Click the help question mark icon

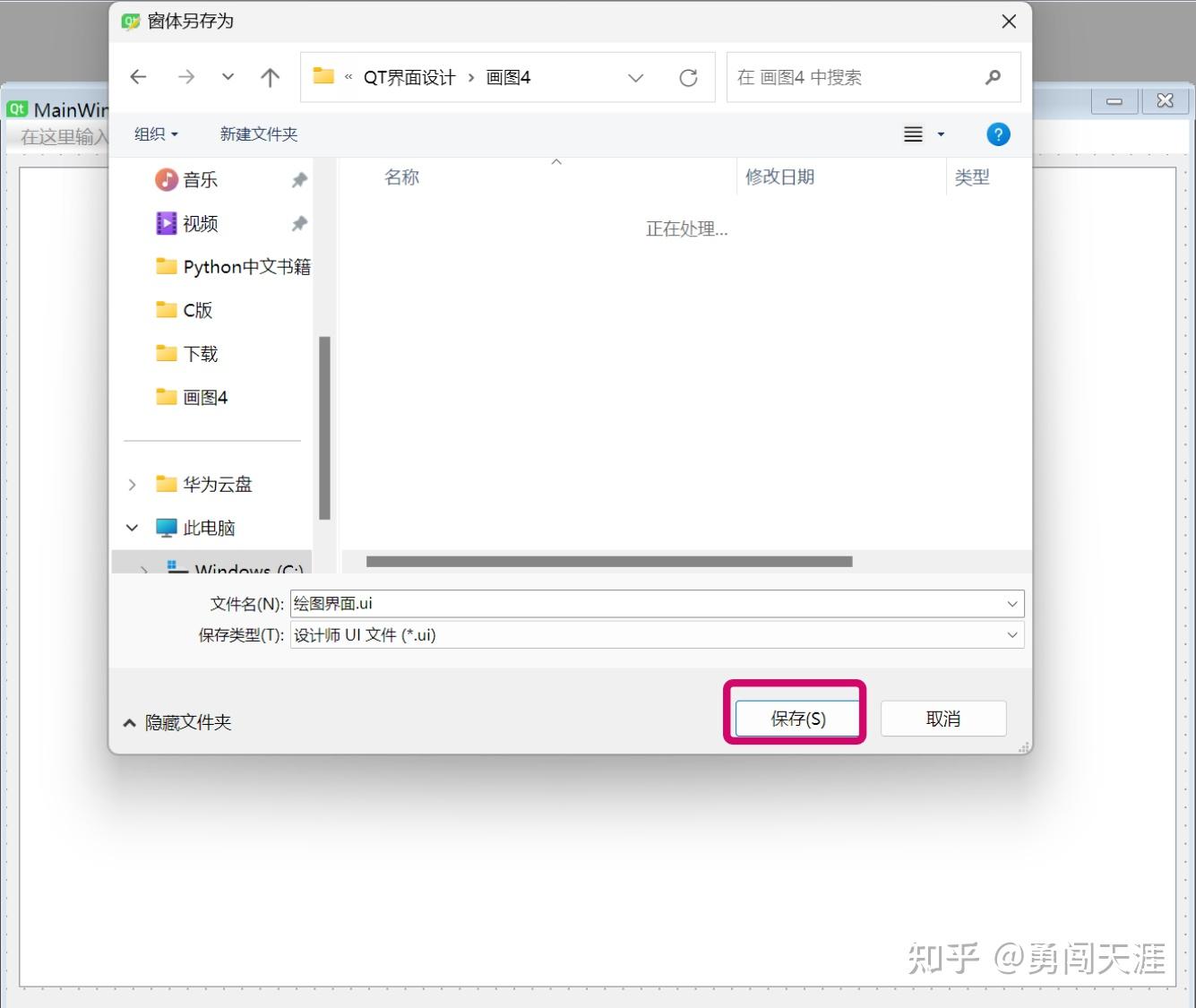tap(998, 134)
